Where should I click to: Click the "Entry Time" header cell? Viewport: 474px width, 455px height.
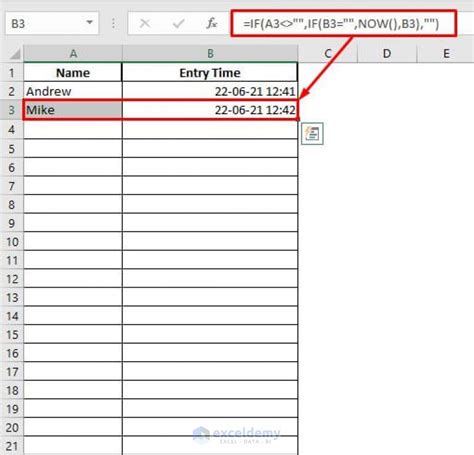tap(210, 72)
